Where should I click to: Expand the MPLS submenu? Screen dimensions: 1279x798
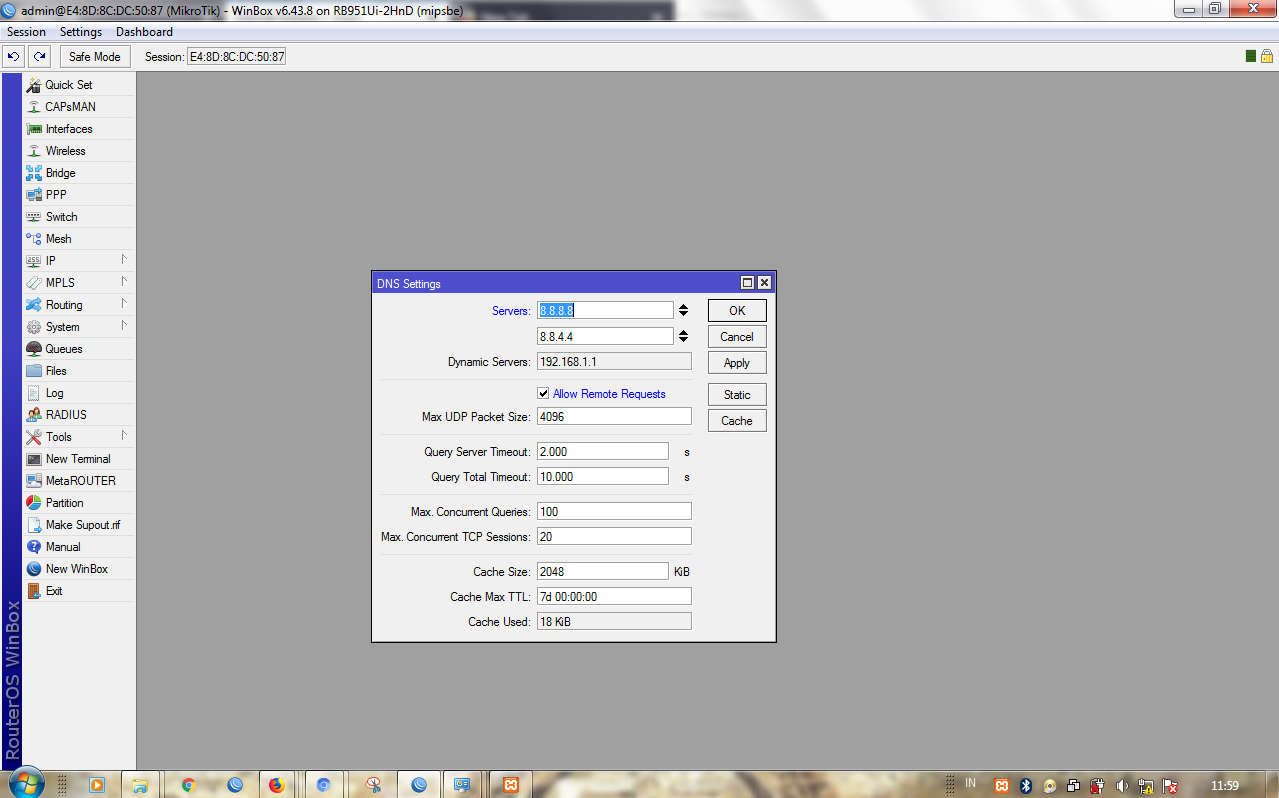pyautogui.click(x=79, y=283)
